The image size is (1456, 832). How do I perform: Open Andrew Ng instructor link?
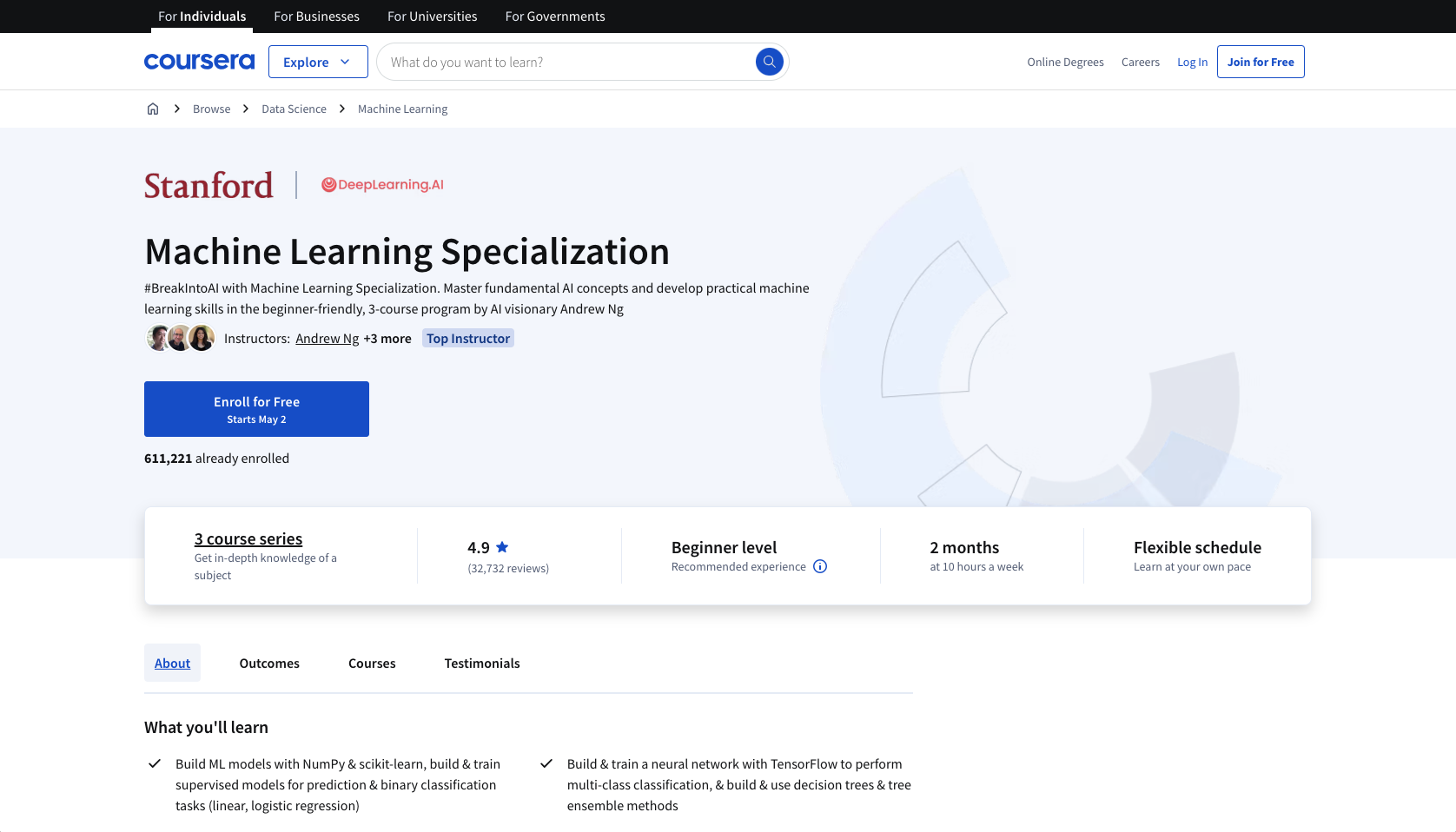click(x=327, y=338)
